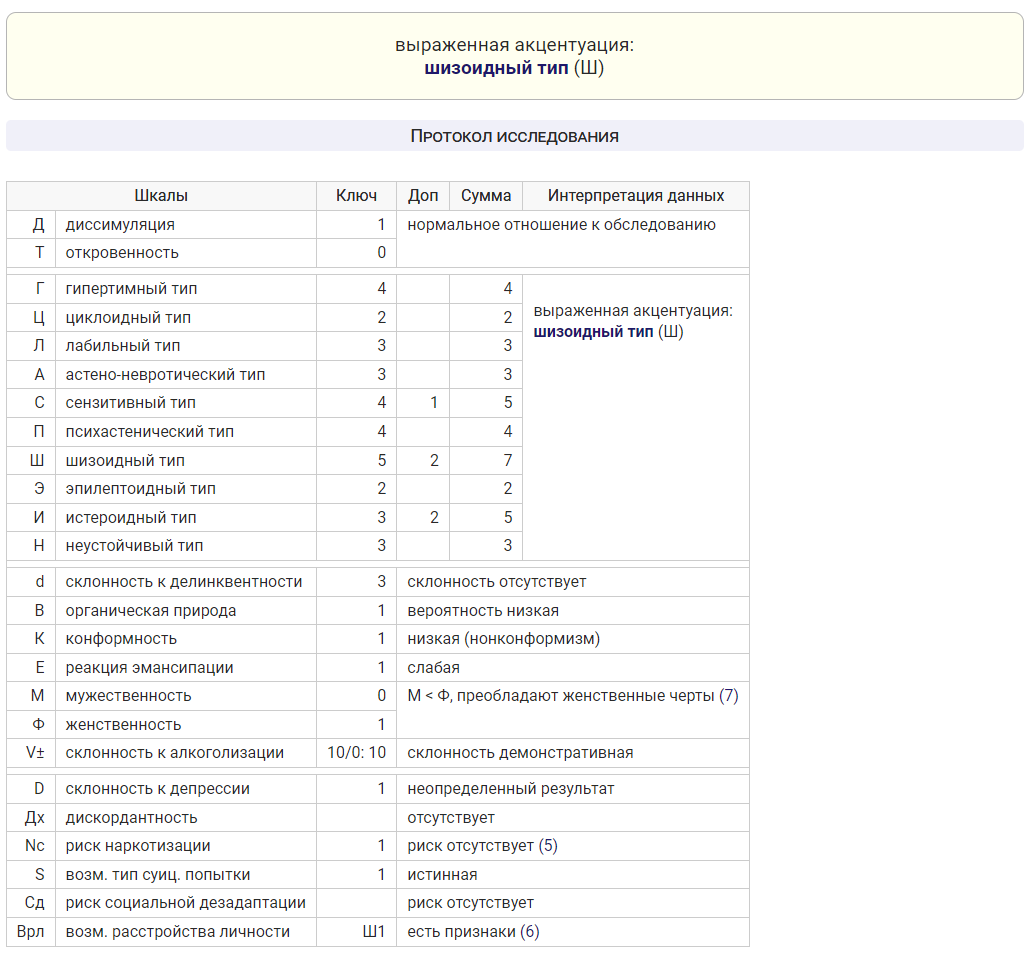Select the 'склонность к алкоголизации' row label
The height and width of the screenshot is (968, 1033).
click(174, 753)
